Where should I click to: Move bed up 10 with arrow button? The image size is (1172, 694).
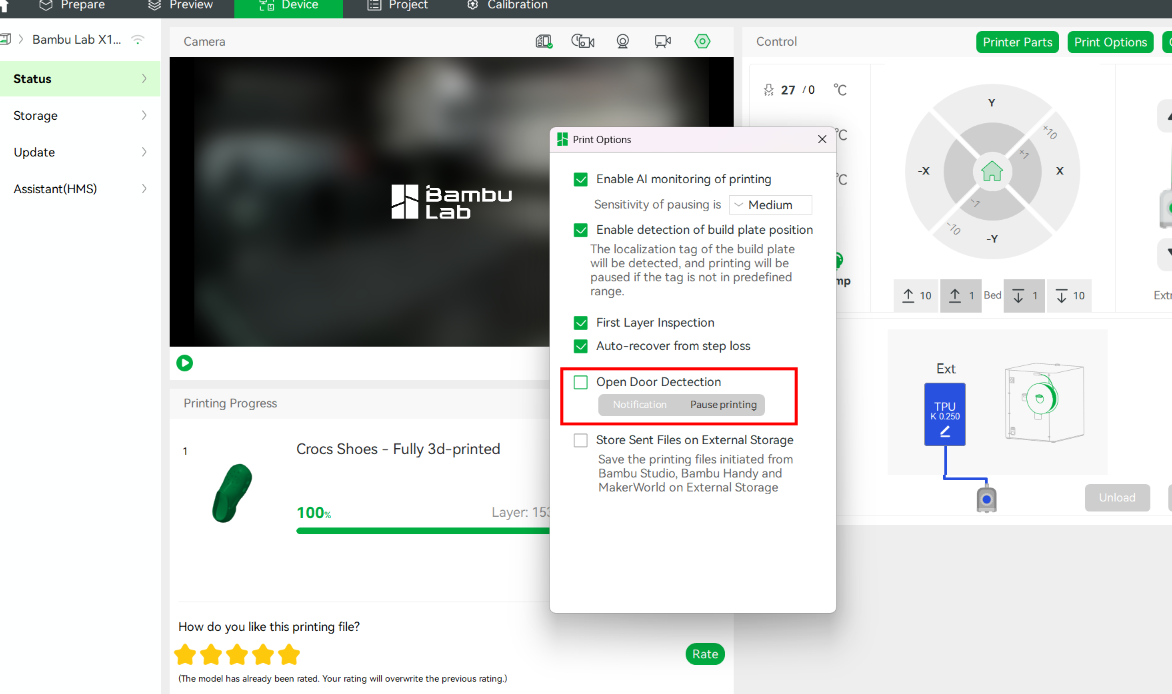tap(916, 295)
